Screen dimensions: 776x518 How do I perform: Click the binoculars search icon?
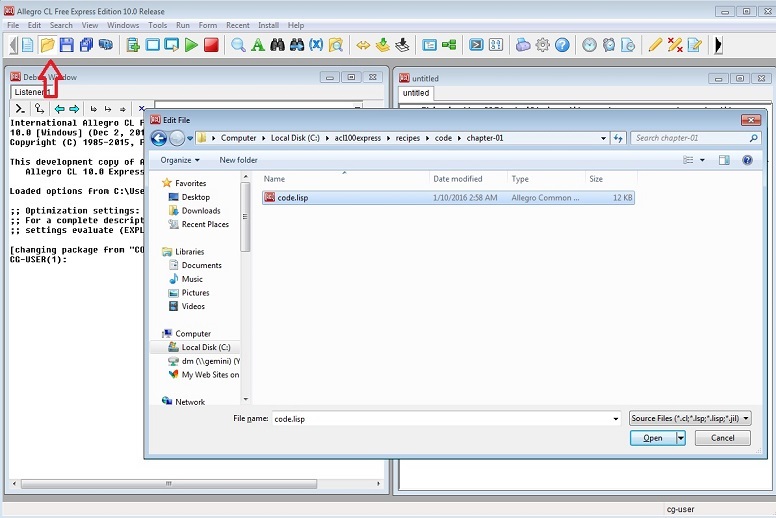[297, 45]
